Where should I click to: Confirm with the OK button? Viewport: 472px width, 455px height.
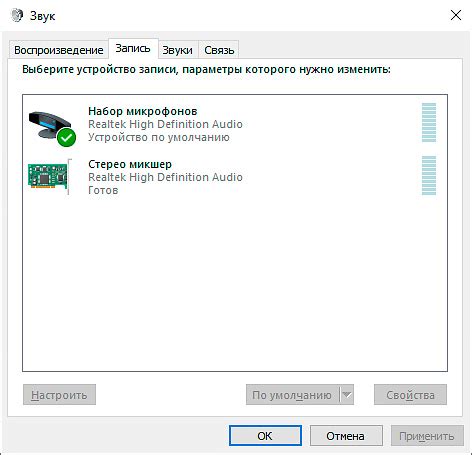pyautogui.click(x=265, y=436)
